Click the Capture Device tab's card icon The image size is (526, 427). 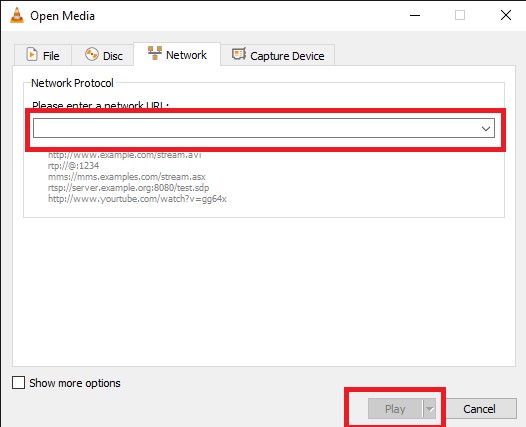[x=239, y=54]
